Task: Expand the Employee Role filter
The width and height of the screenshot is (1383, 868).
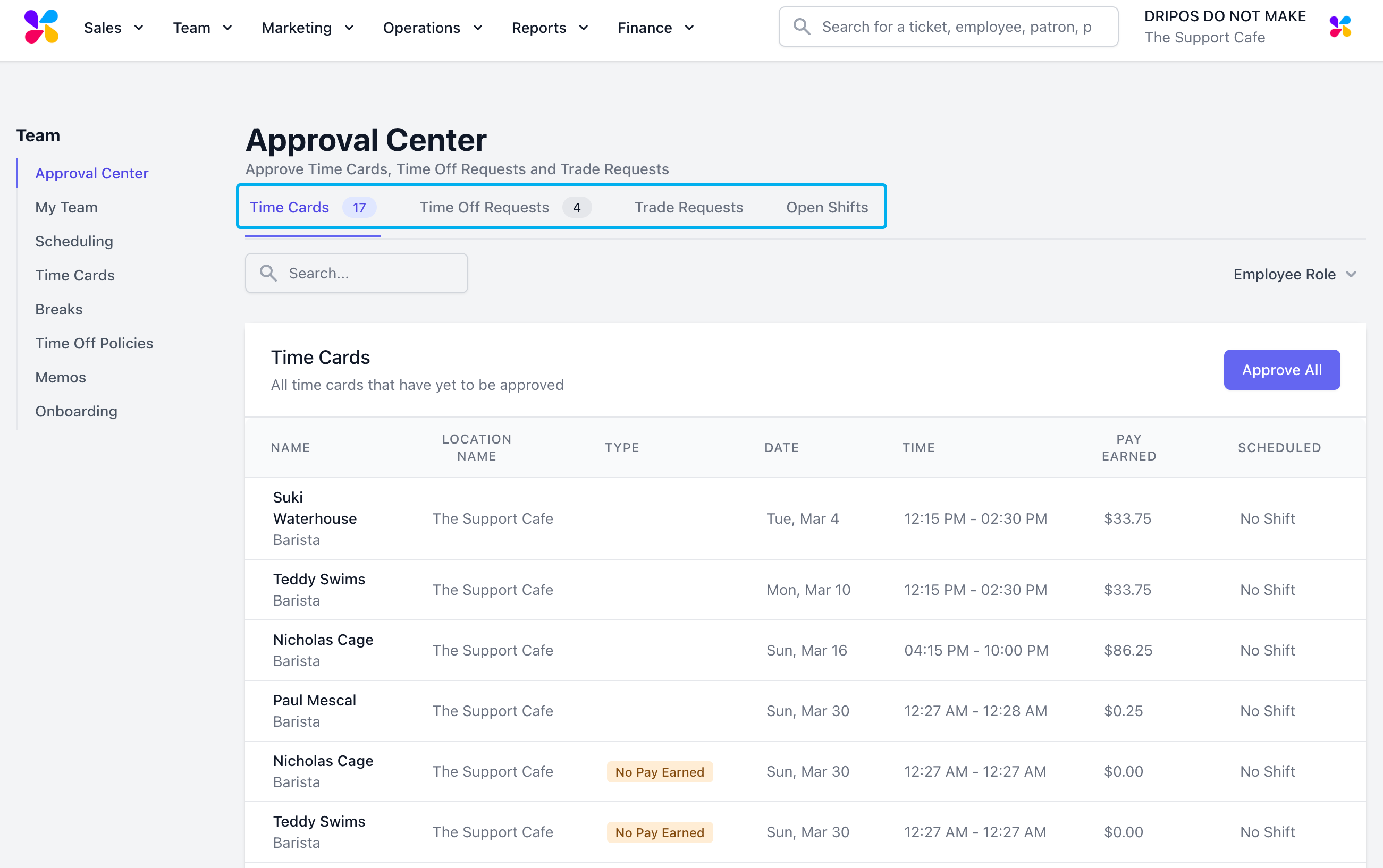Action: 1294,275
